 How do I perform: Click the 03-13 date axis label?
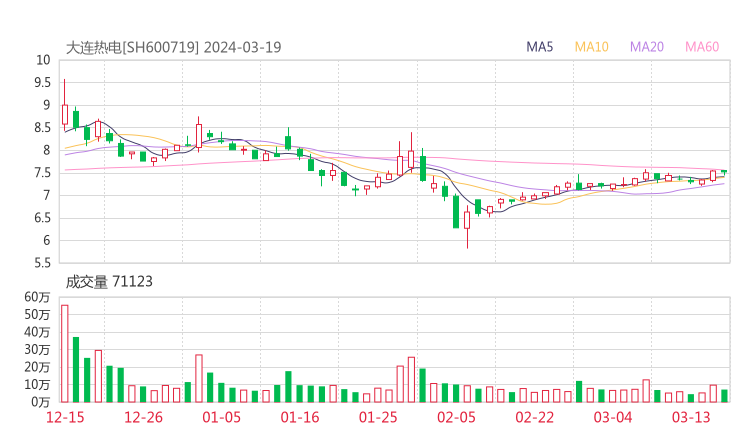click(x=691, y=417)
